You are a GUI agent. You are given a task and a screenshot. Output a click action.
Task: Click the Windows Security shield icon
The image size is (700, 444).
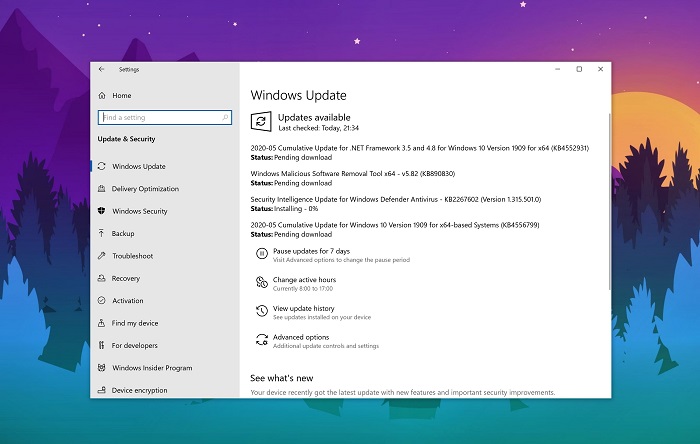[x=102, y=211]
